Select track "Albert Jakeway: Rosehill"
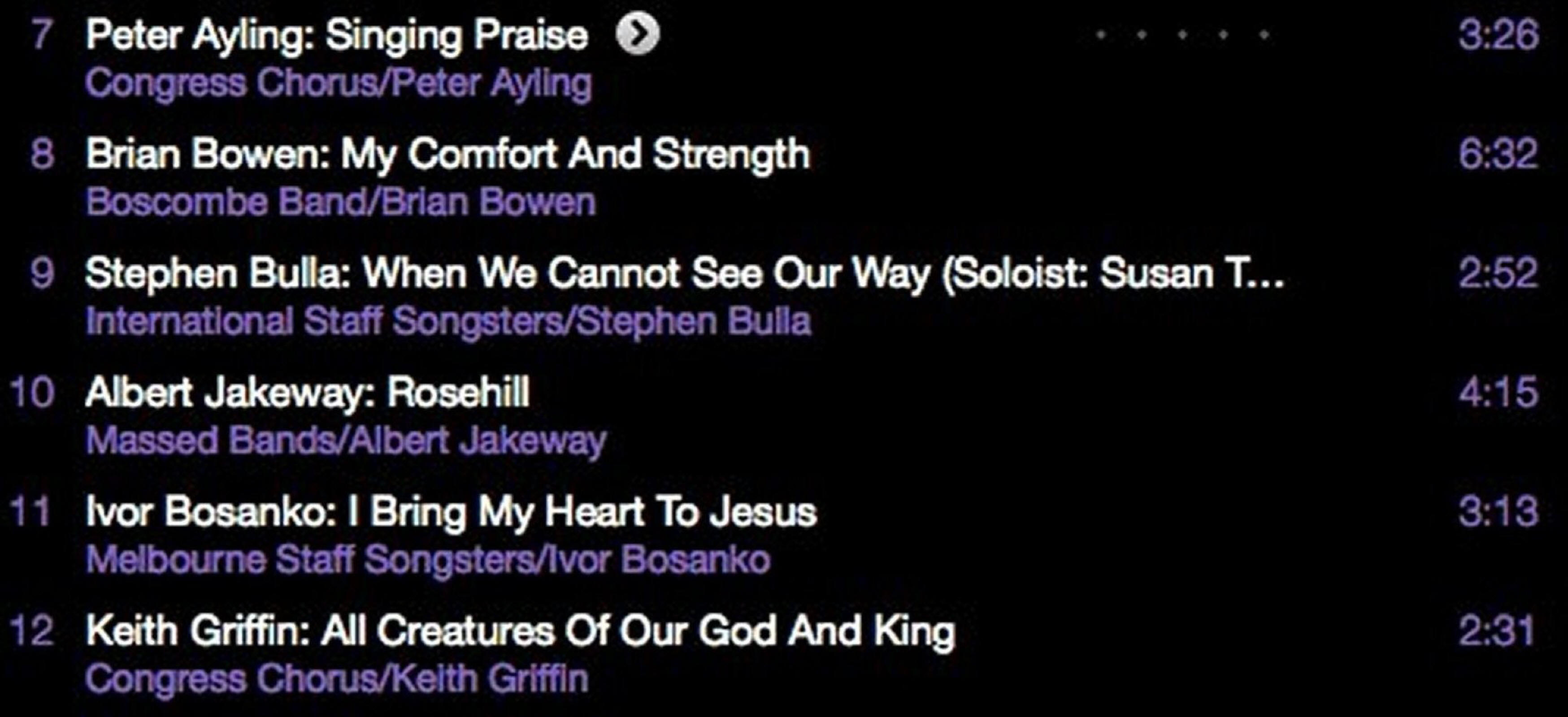This screenshot has width=1568, height=717. click(308, 392)
